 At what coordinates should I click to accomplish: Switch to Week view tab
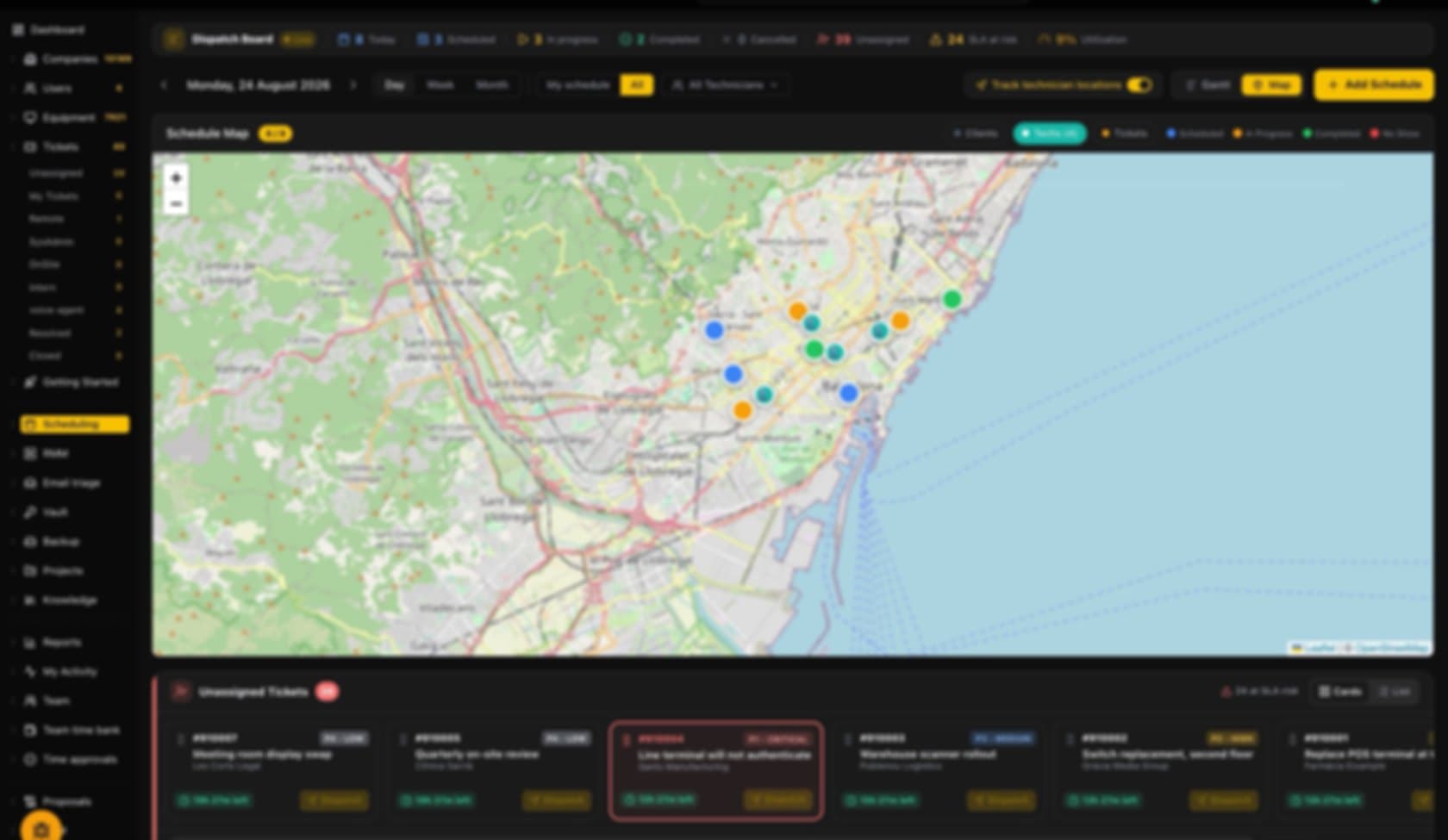click(x=440, y=85)
